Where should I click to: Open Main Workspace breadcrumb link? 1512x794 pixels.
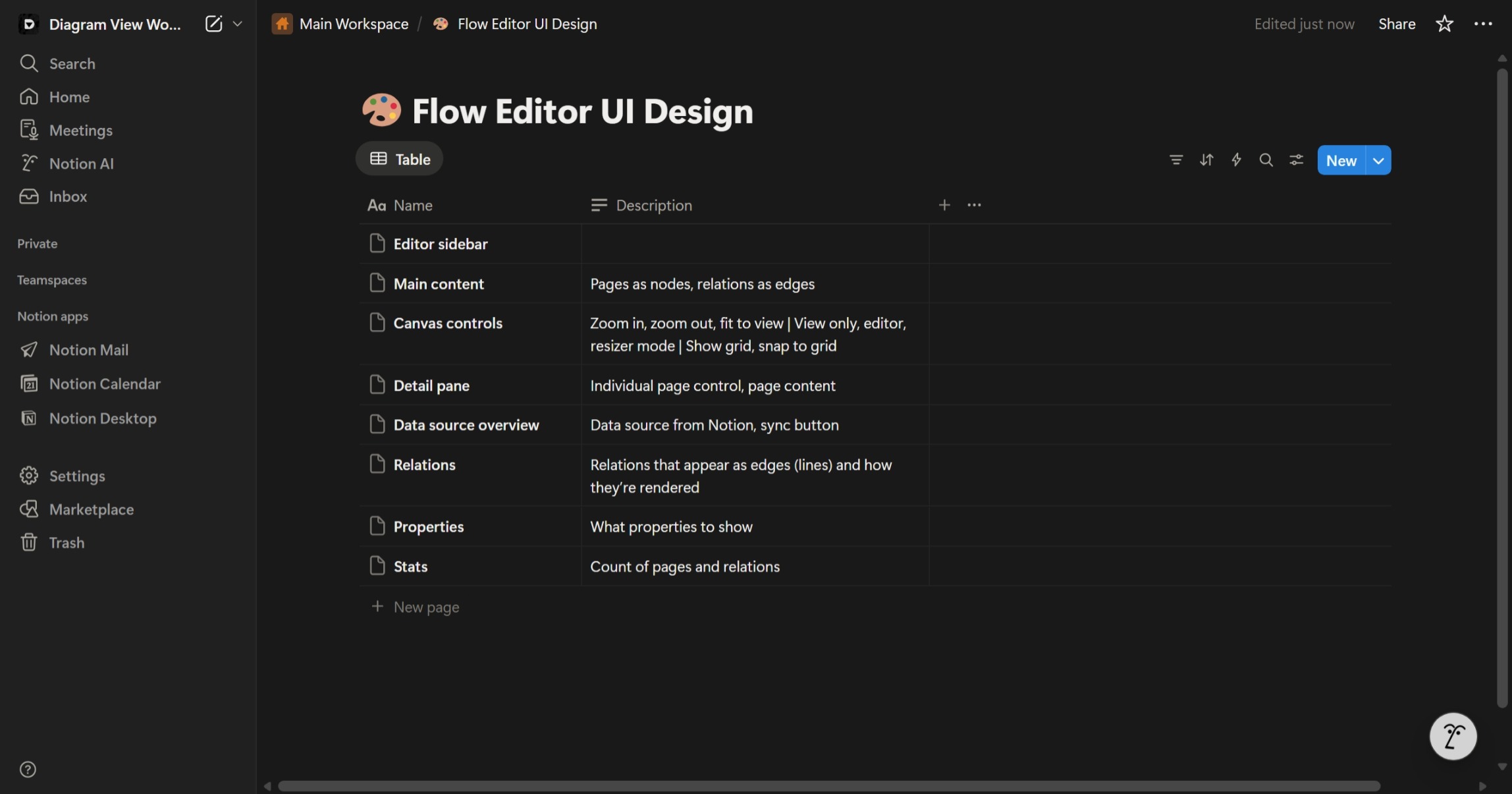tap(353, 24)
